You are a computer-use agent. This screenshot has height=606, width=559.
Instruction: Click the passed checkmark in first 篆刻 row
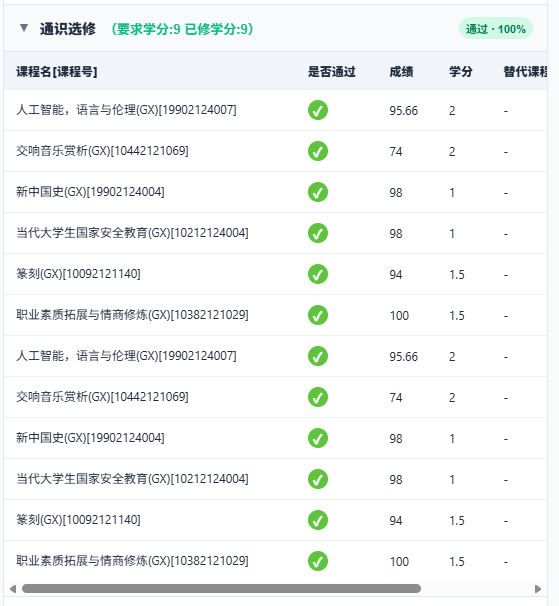(x=318, y=274)
